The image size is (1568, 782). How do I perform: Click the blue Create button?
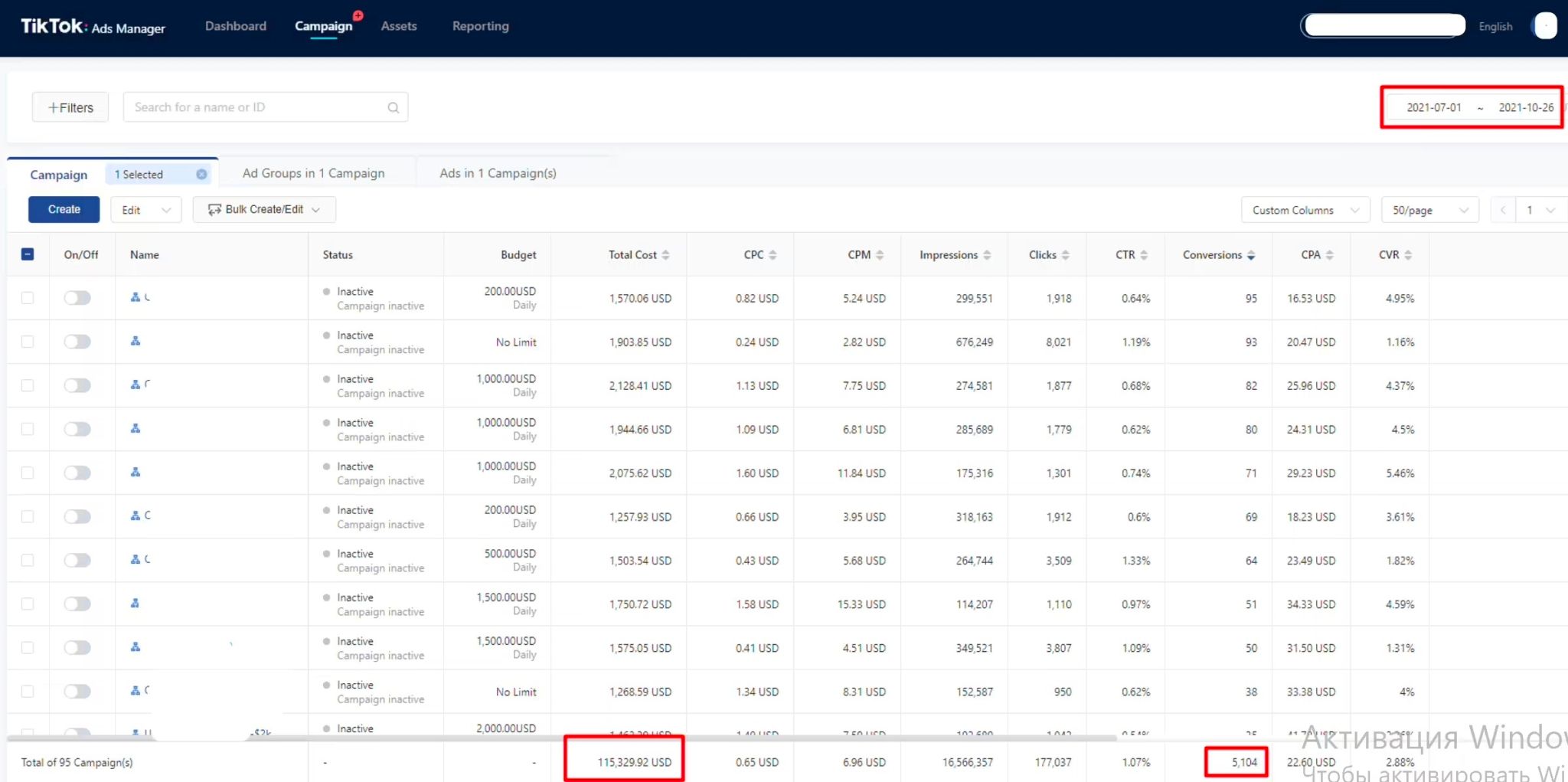[x=64, y=209]
